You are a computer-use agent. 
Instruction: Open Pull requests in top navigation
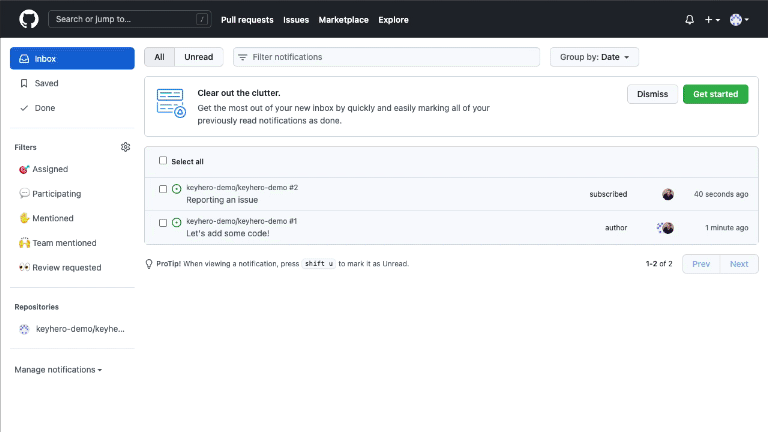click(247, 20)
